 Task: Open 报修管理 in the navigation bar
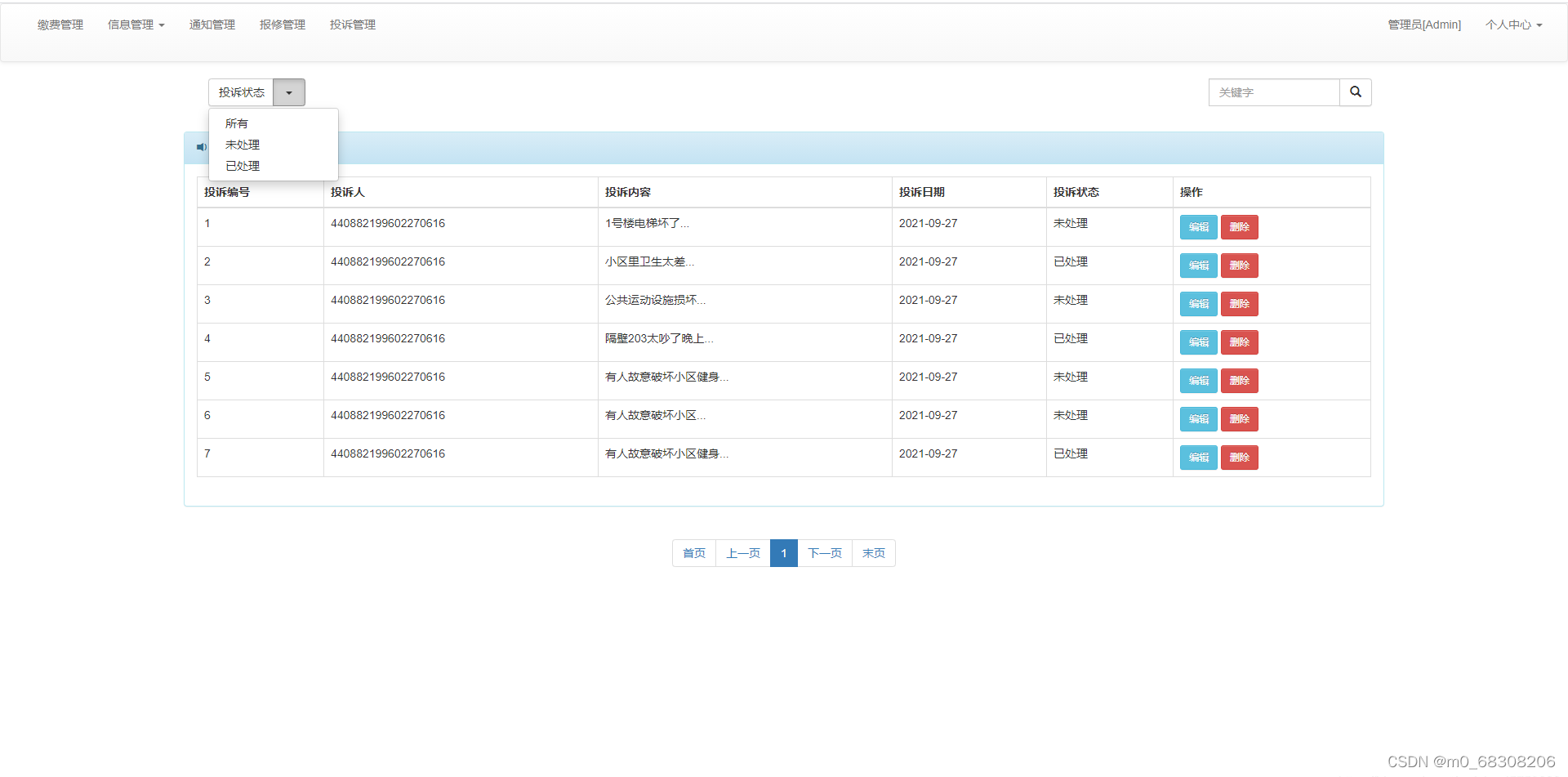pyautogui.click(x=283, y=25)
